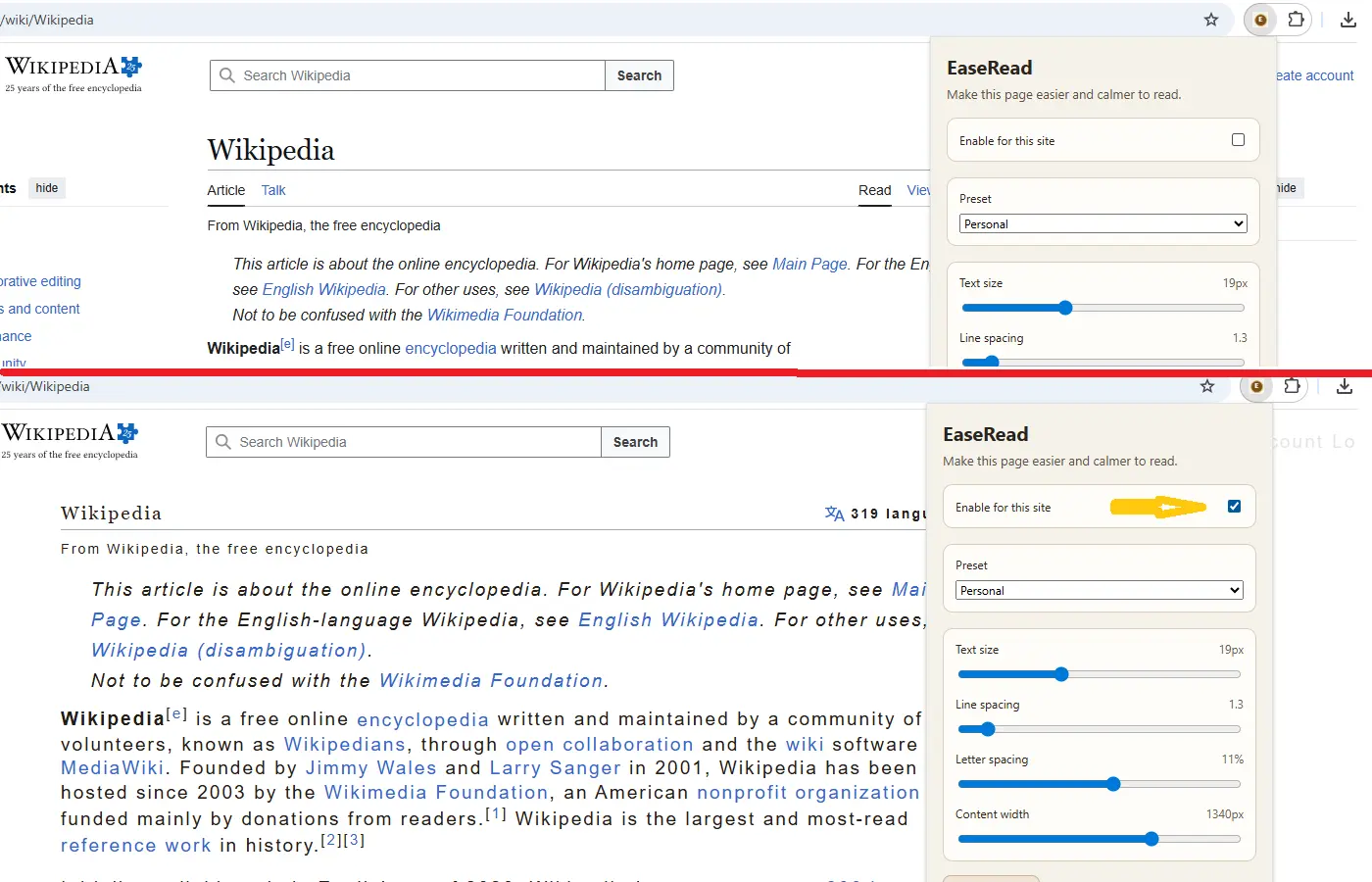Click the Search button
Image resolution: width=1372 pixels, height=882 pixels.
639,75
